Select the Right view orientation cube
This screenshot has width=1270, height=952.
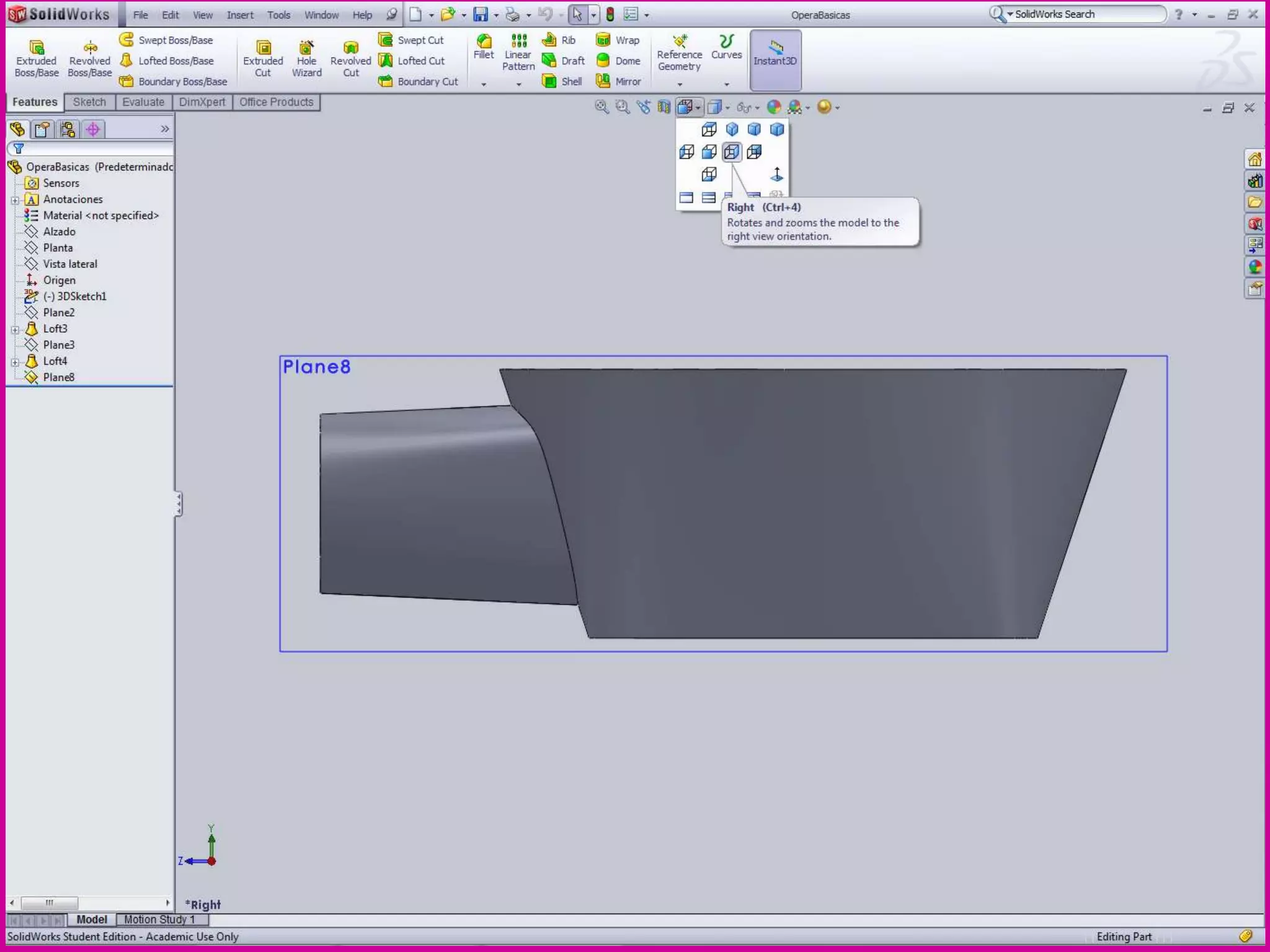click(x=732, y=152)
